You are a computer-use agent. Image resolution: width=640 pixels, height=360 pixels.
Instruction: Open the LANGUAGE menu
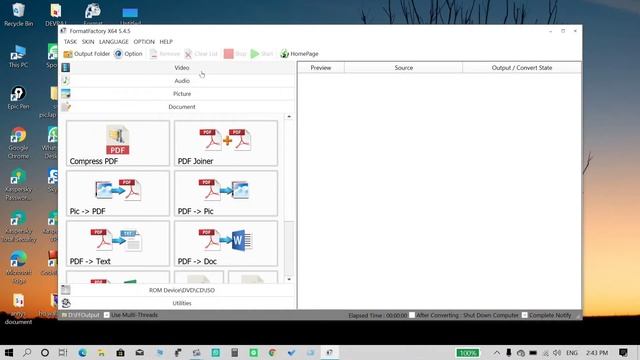coord(113,42)
